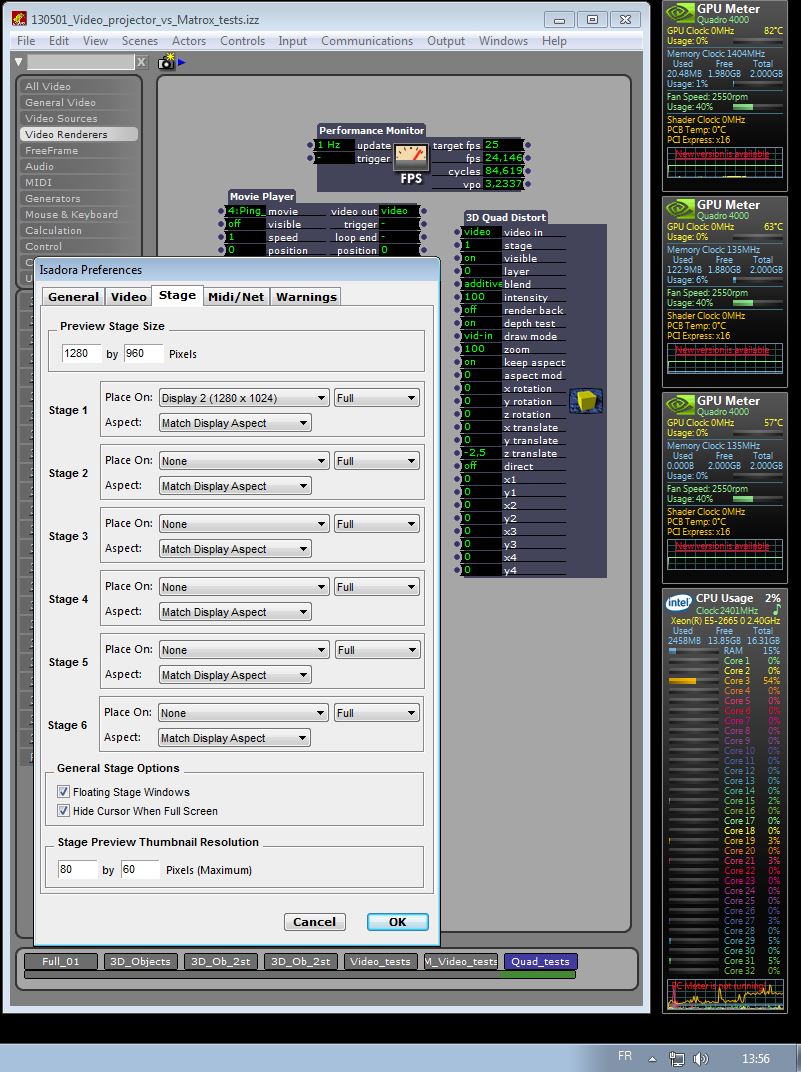
Task: Switch to the Video preferences tab
Action: (128, 297)
